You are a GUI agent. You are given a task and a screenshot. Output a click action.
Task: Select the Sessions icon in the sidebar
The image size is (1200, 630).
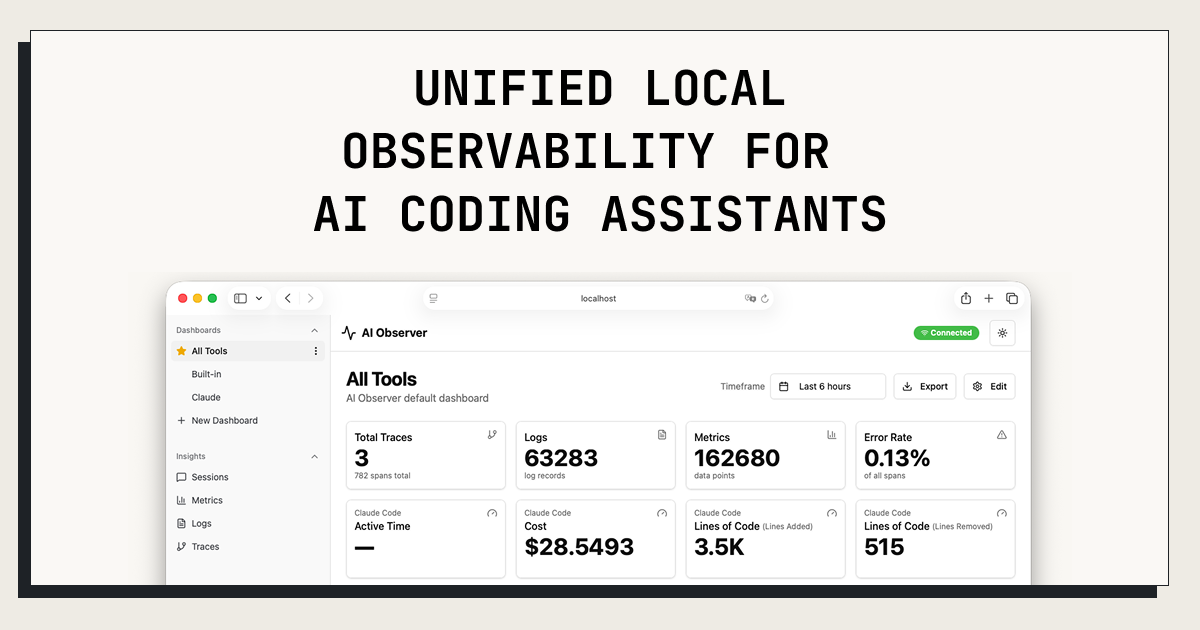180,477
